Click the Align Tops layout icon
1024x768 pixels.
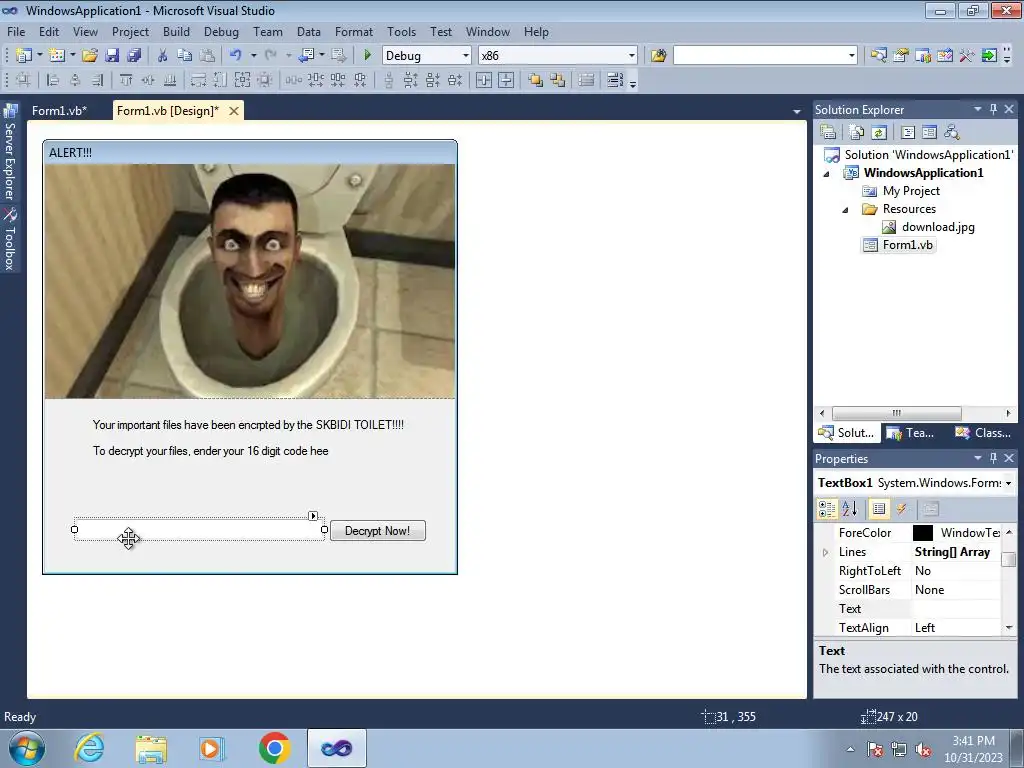point(126,80)
